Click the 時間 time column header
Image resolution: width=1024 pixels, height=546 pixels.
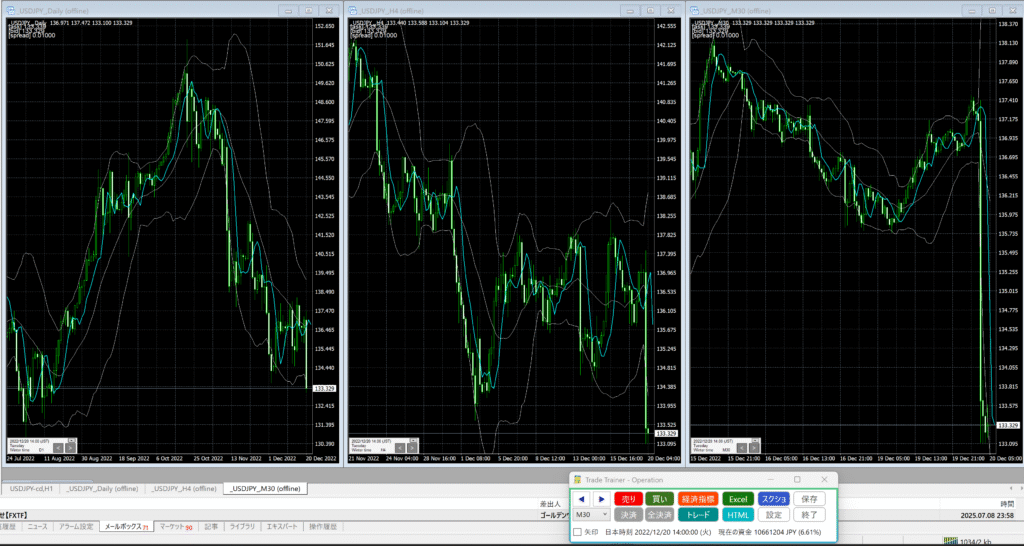point(1008,504)
